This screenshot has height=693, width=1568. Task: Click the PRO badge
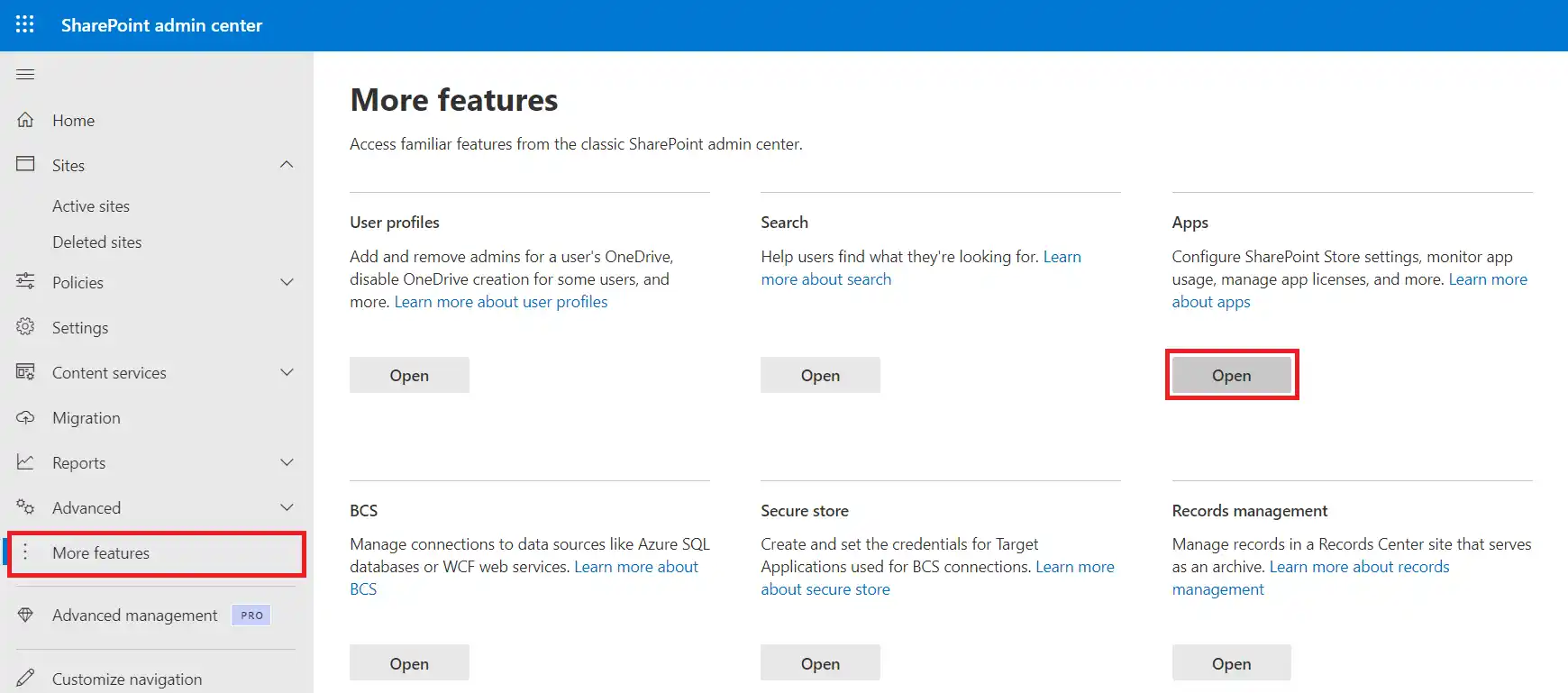tap(251, 615)
